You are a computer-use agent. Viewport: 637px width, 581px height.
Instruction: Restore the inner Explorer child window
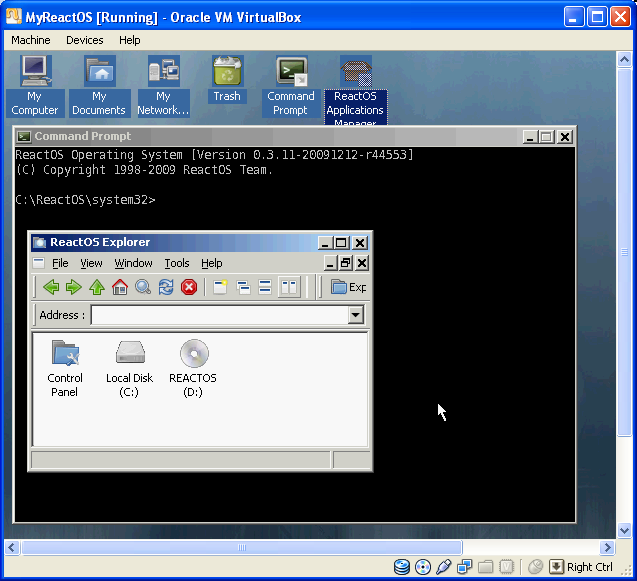pos(345,263)
